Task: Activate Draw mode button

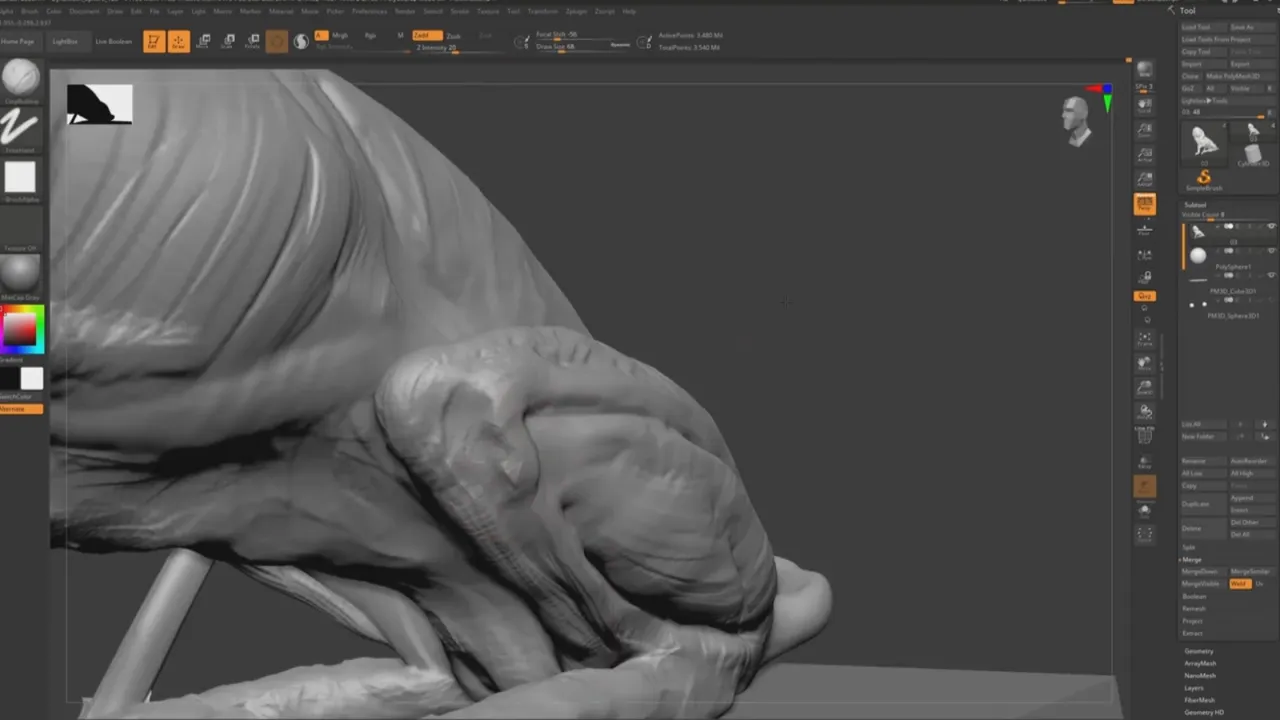Action: pyautogui.click(x=179, y=41)
